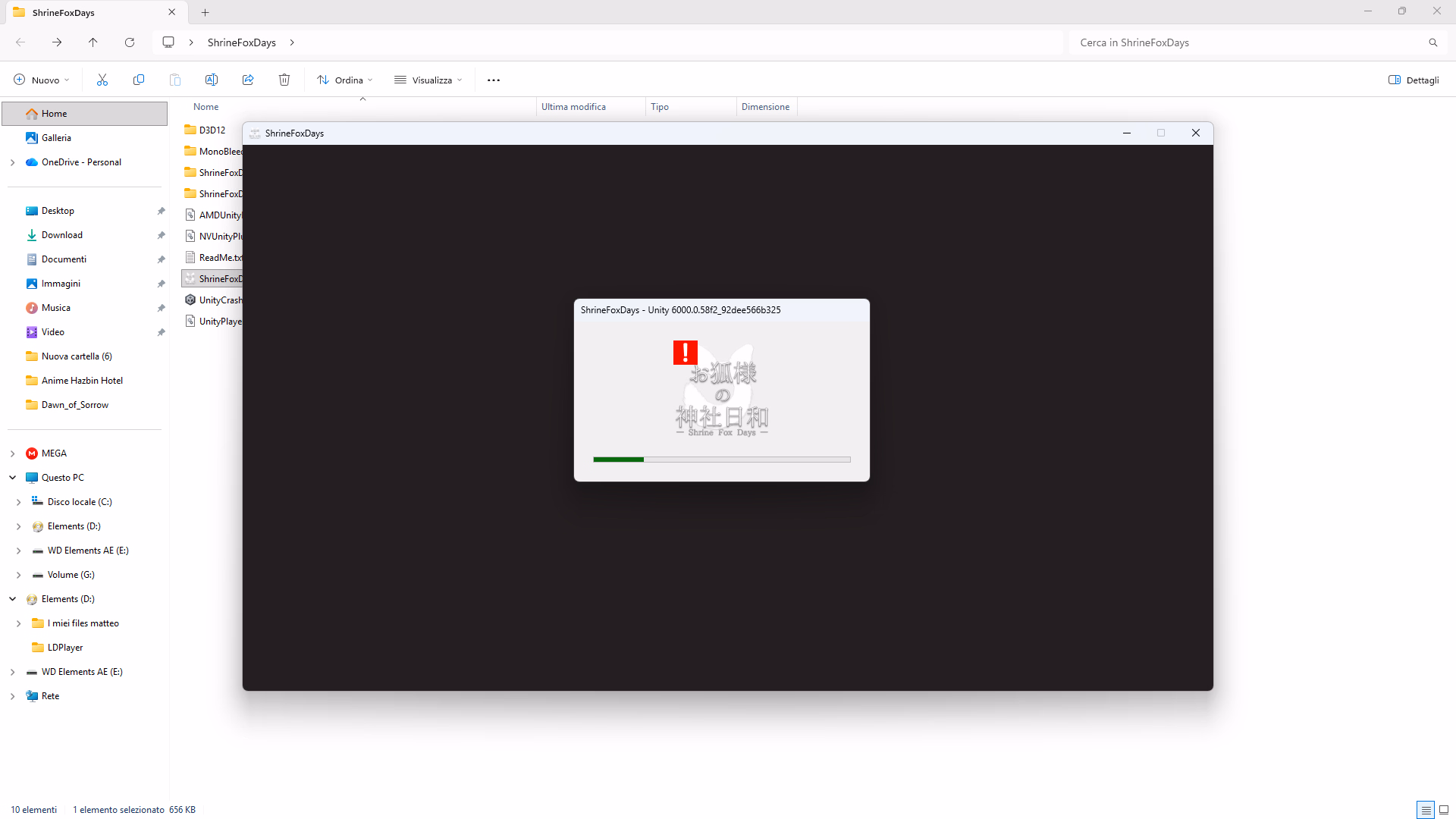Go up one folder level
This screenshot has width=1456, height=819.
point(93,42)
